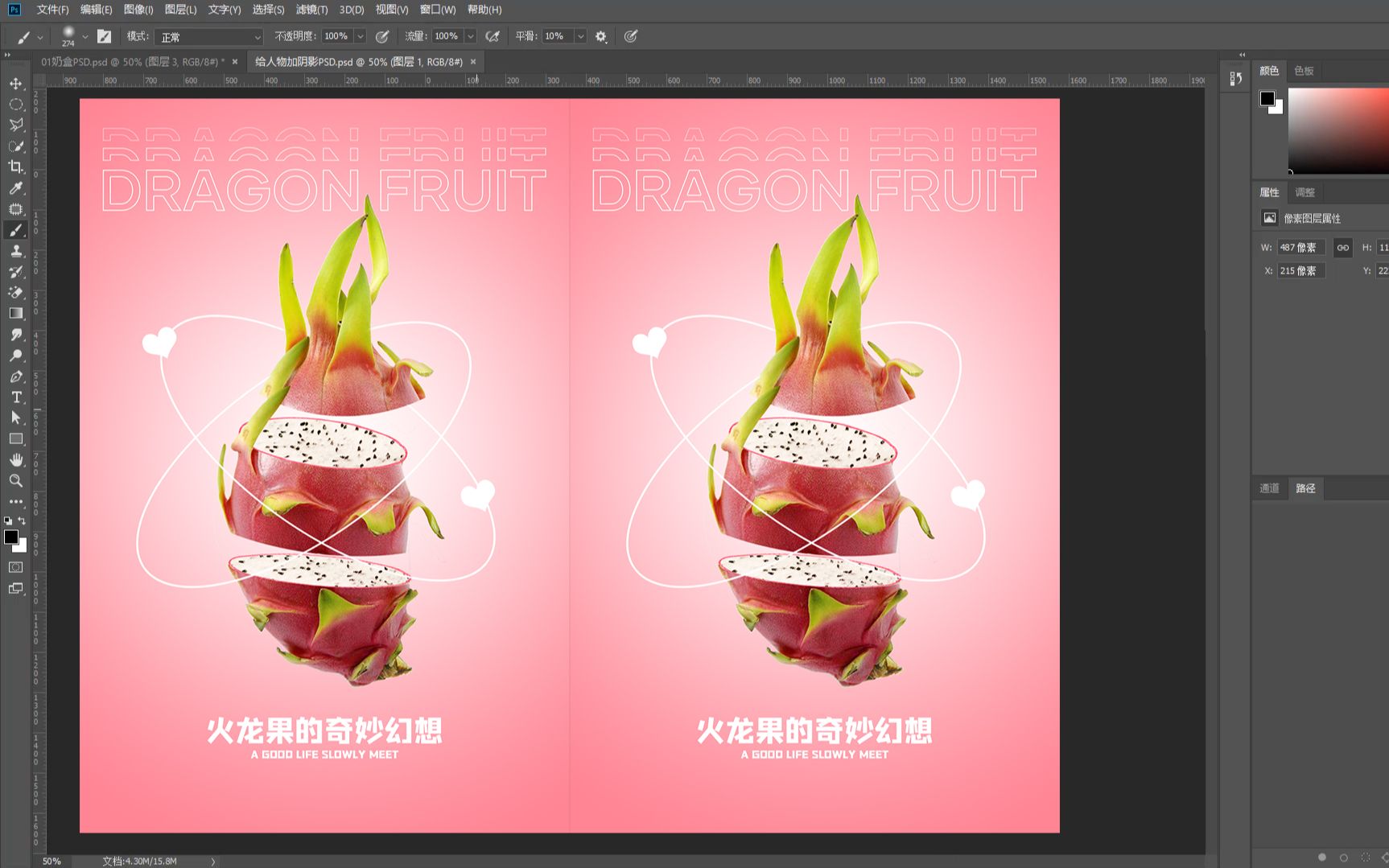This screenshot has height=868, width=1389.
Task: Collapse the right panels double-arrow
Action: (x=1243, y=55)
